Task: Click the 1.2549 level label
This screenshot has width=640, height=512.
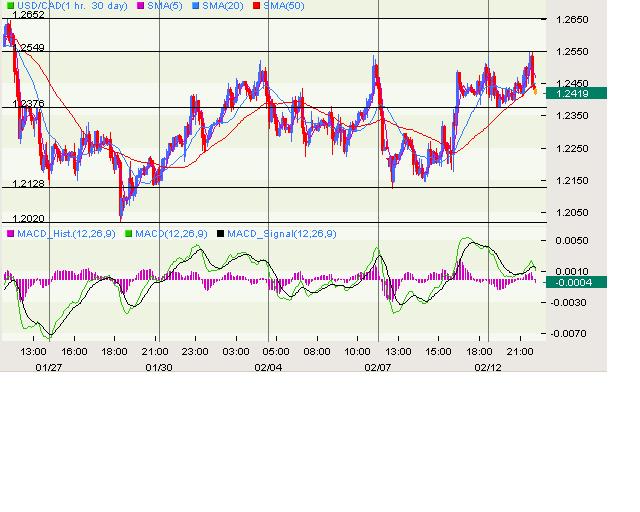Action: [x=28, y=47]
